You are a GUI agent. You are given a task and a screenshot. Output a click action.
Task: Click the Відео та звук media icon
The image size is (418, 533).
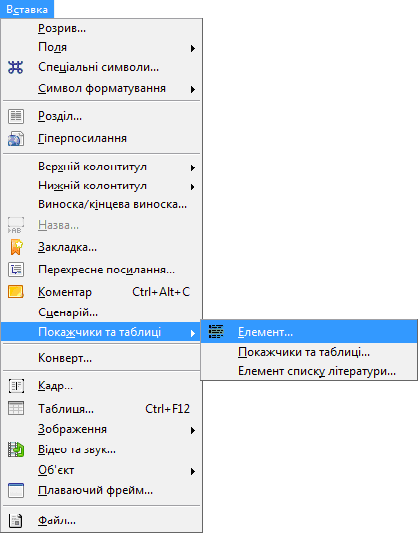point(16,449)
